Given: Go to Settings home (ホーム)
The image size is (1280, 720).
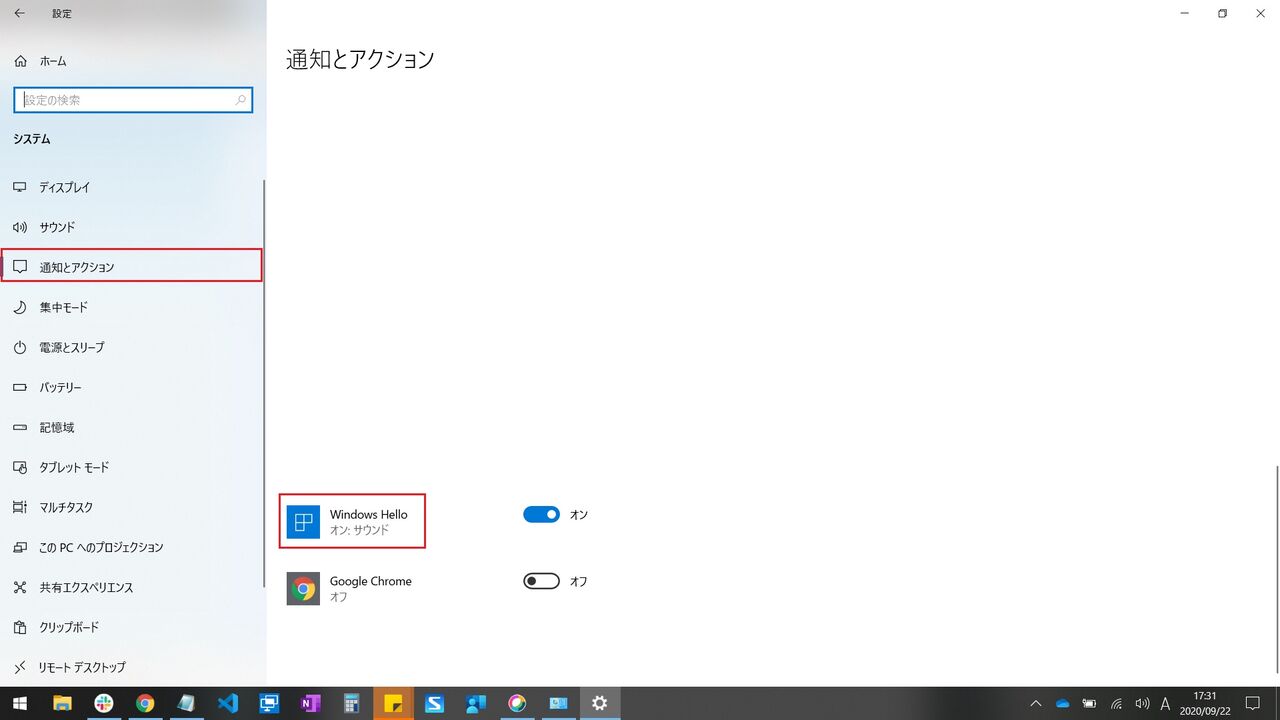Looking at the screenshot, I should coord(48,61).
